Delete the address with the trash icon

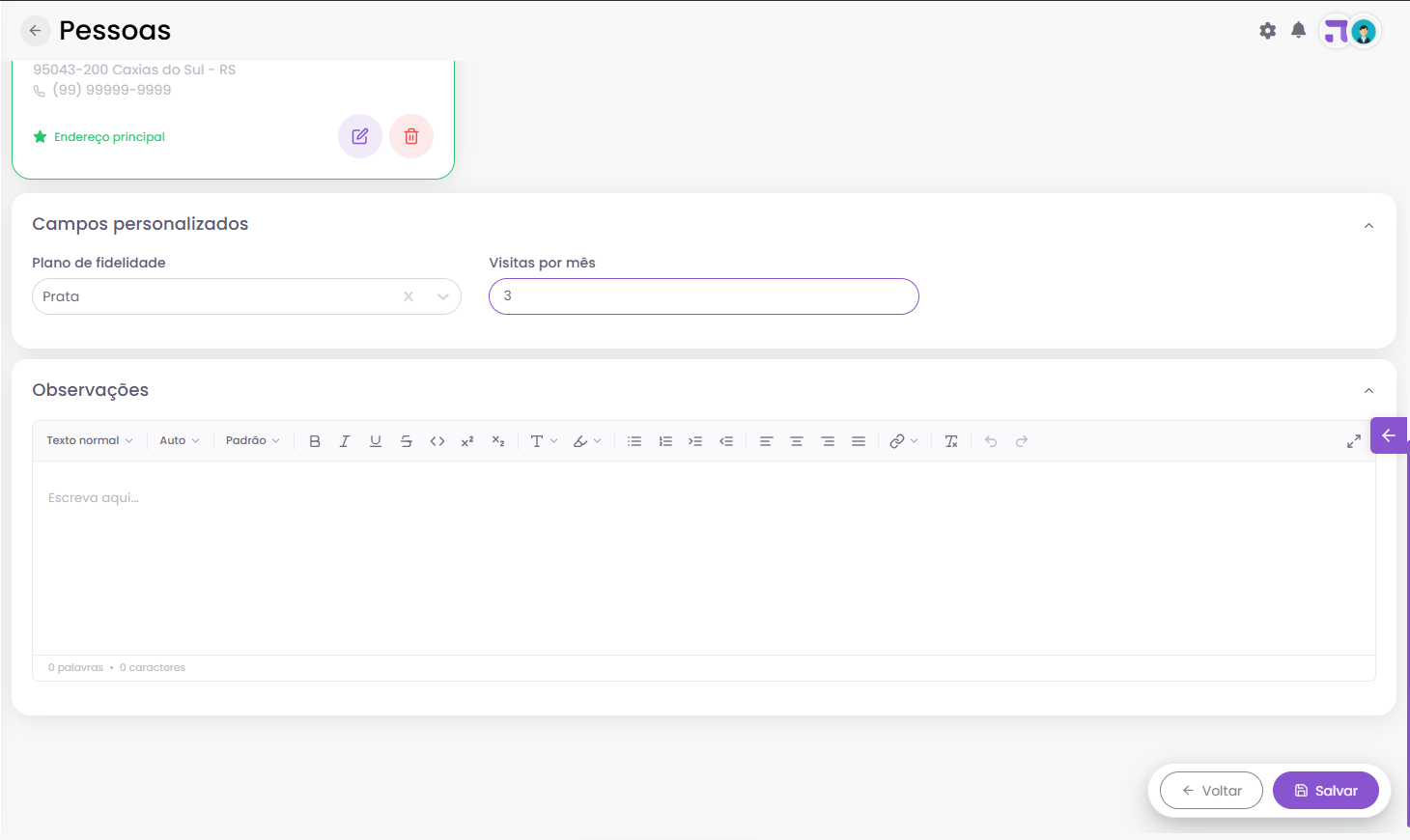pyautogui.click(x=411, y=136)
